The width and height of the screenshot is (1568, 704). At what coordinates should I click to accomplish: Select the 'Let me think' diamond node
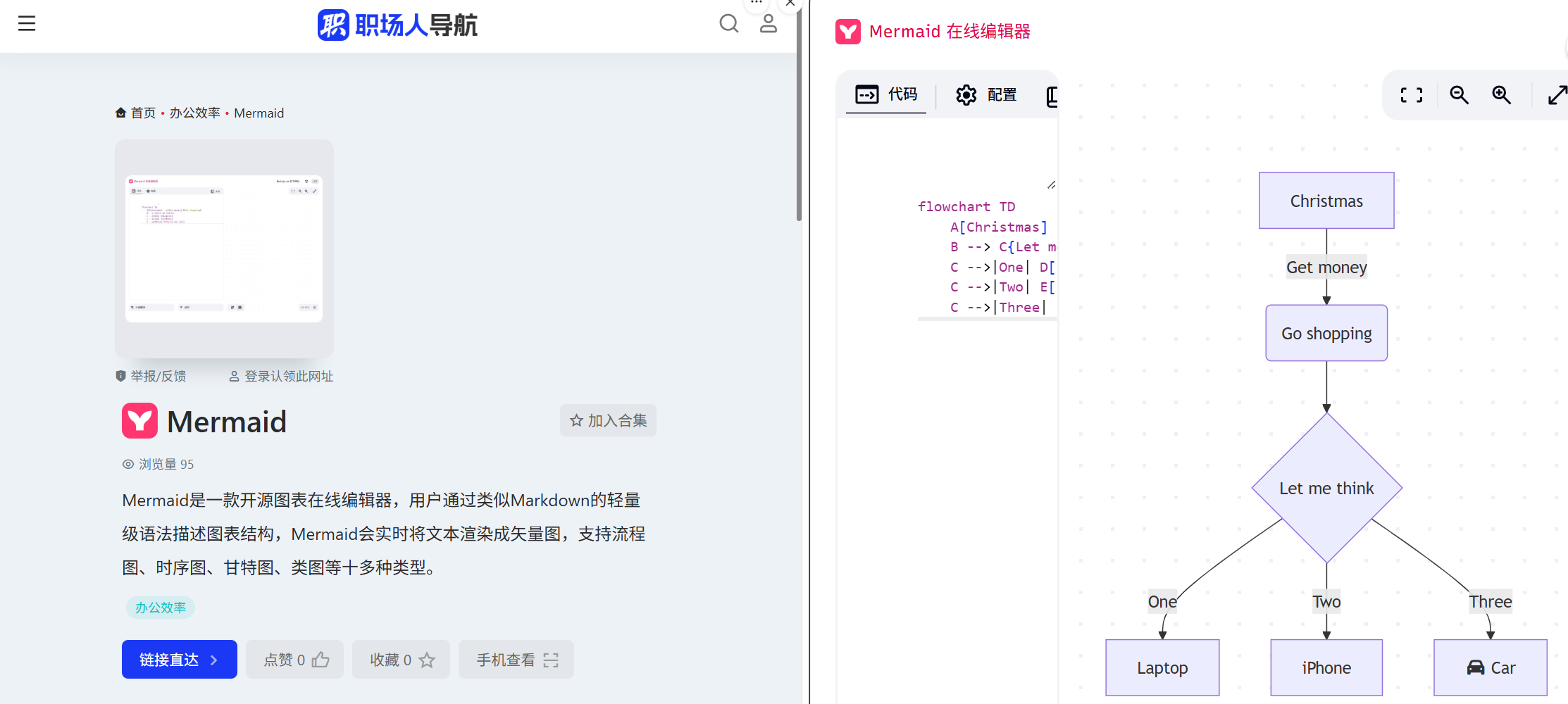tap(1326, 488)
